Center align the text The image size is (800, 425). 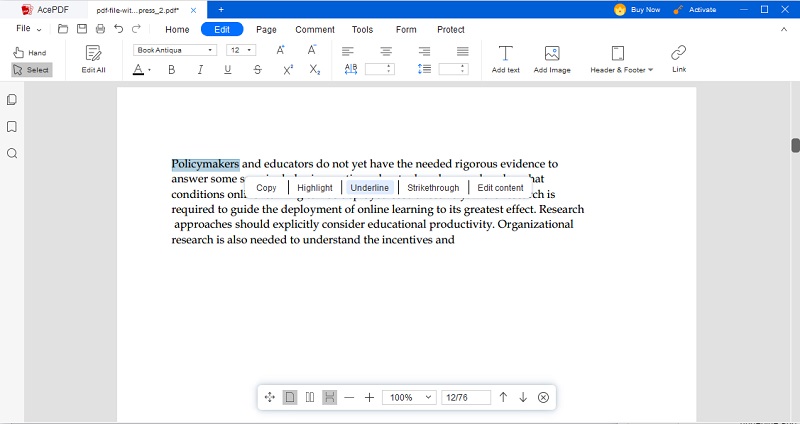pyautogui.click(x=386, y=51)
